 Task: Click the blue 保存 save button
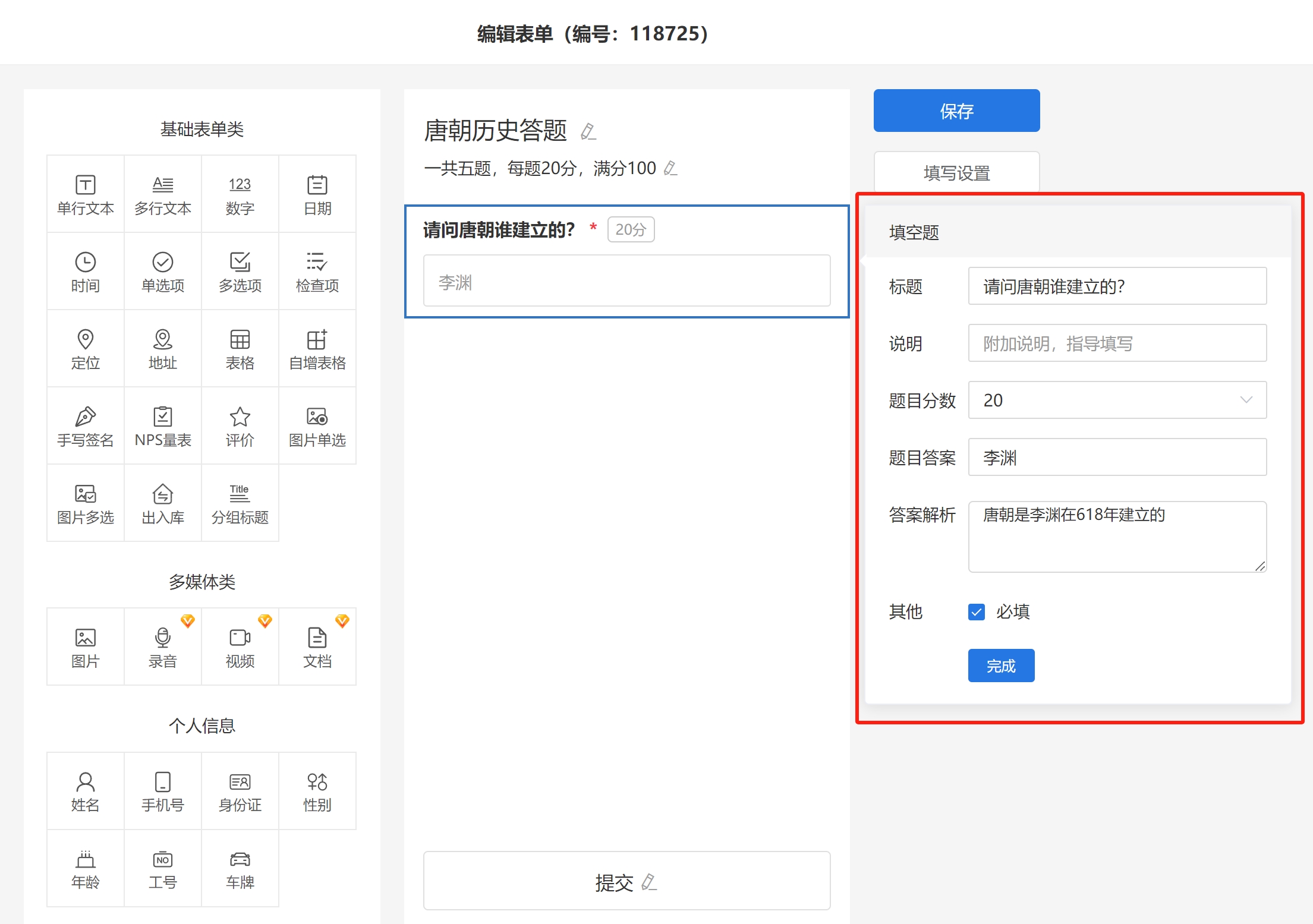[x=956, y=111]
